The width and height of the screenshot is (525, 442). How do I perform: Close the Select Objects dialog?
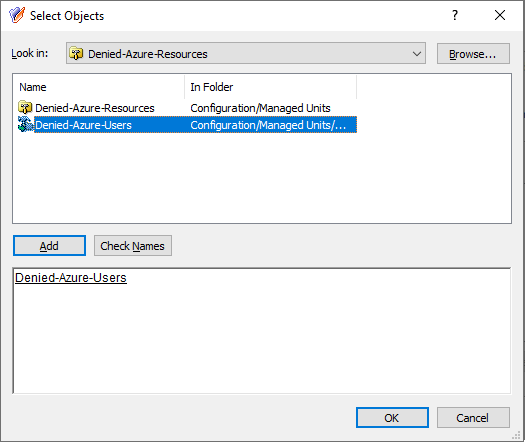[500, 15]
